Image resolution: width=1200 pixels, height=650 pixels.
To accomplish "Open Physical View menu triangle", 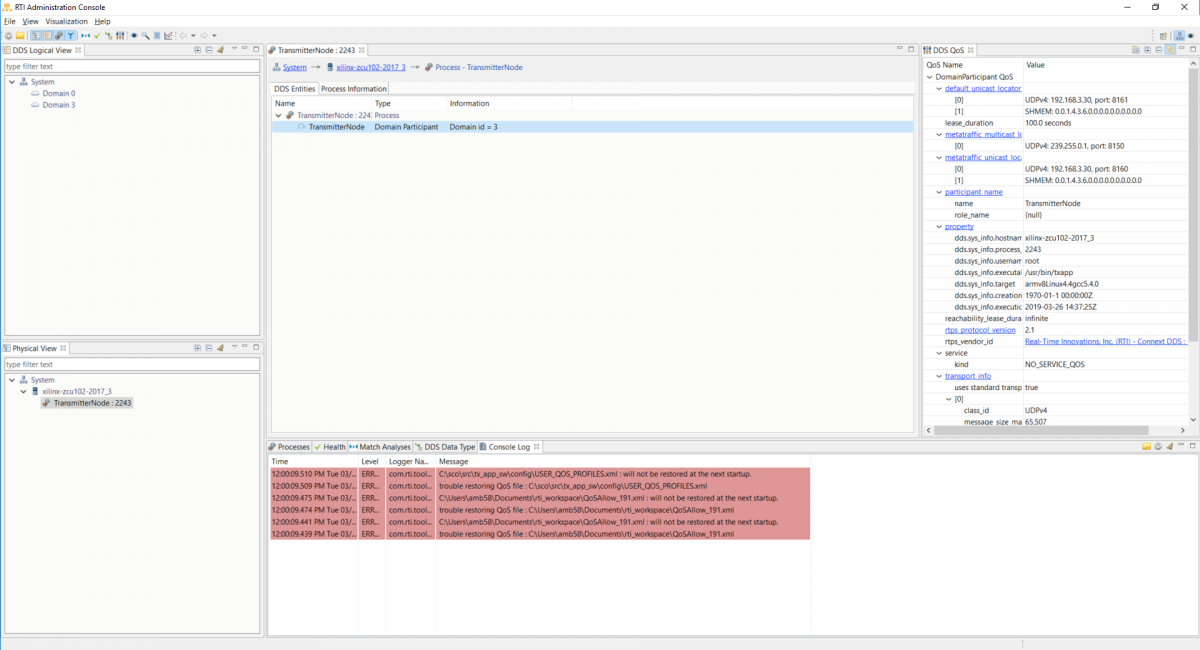I will tap(234, 346).
